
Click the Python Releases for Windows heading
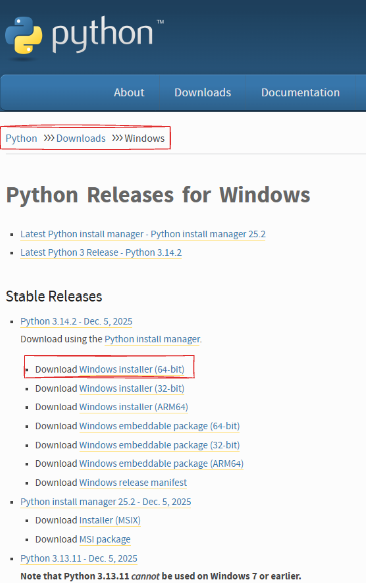pyautogui.click(x=158, y=195)
